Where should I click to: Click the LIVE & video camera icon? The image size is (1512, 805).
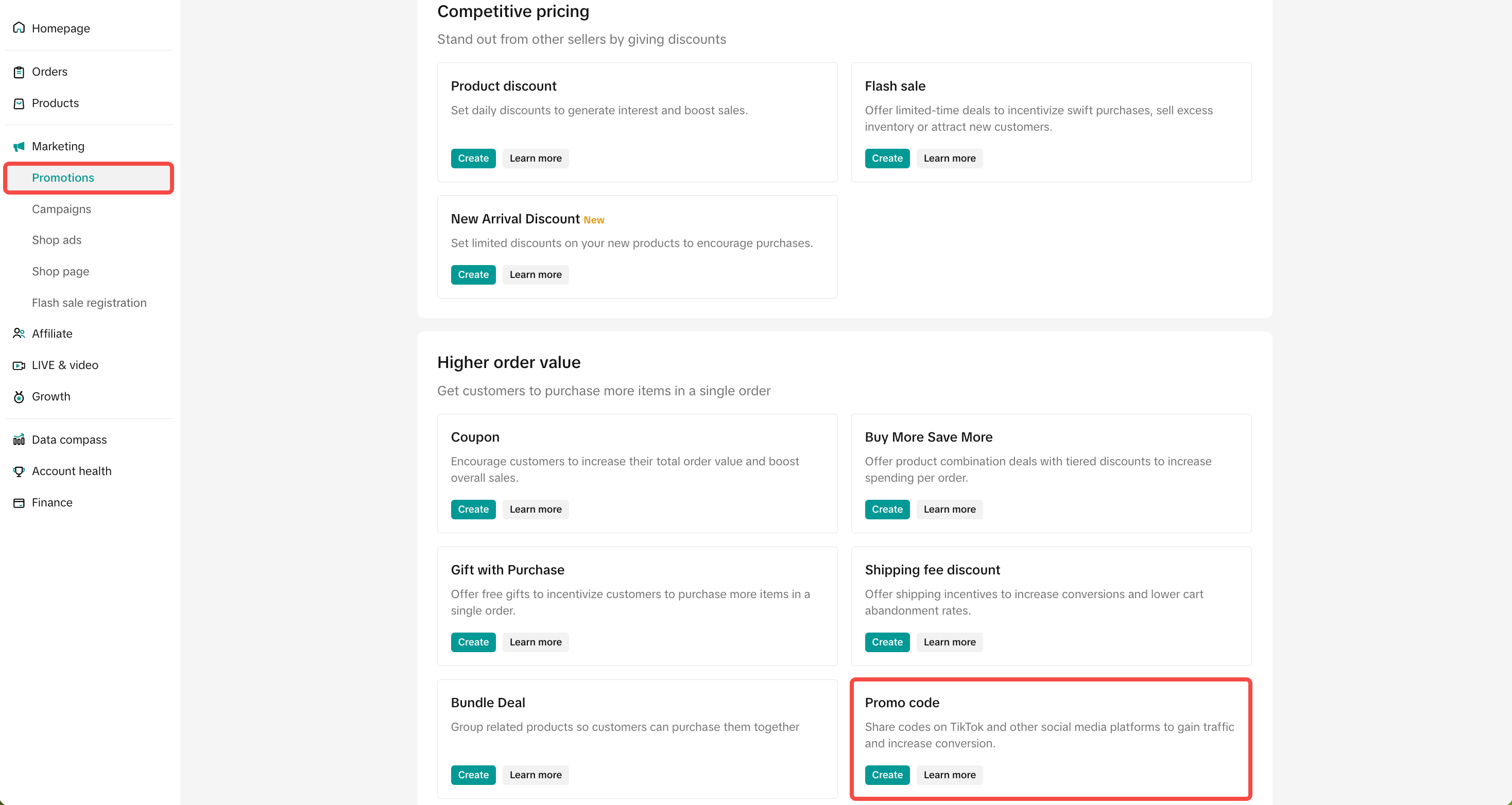click(x=19, y=365)
